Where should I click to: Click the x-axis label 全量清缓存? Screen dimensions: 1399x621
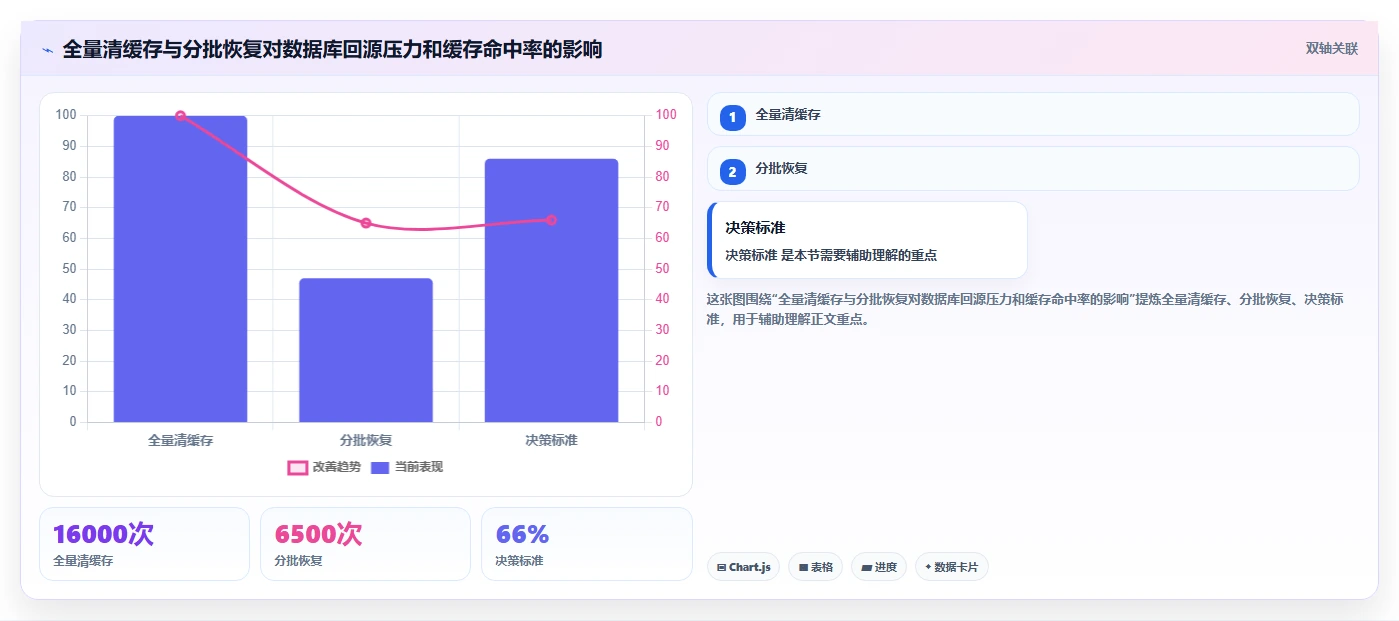click(x=180, y=440)
